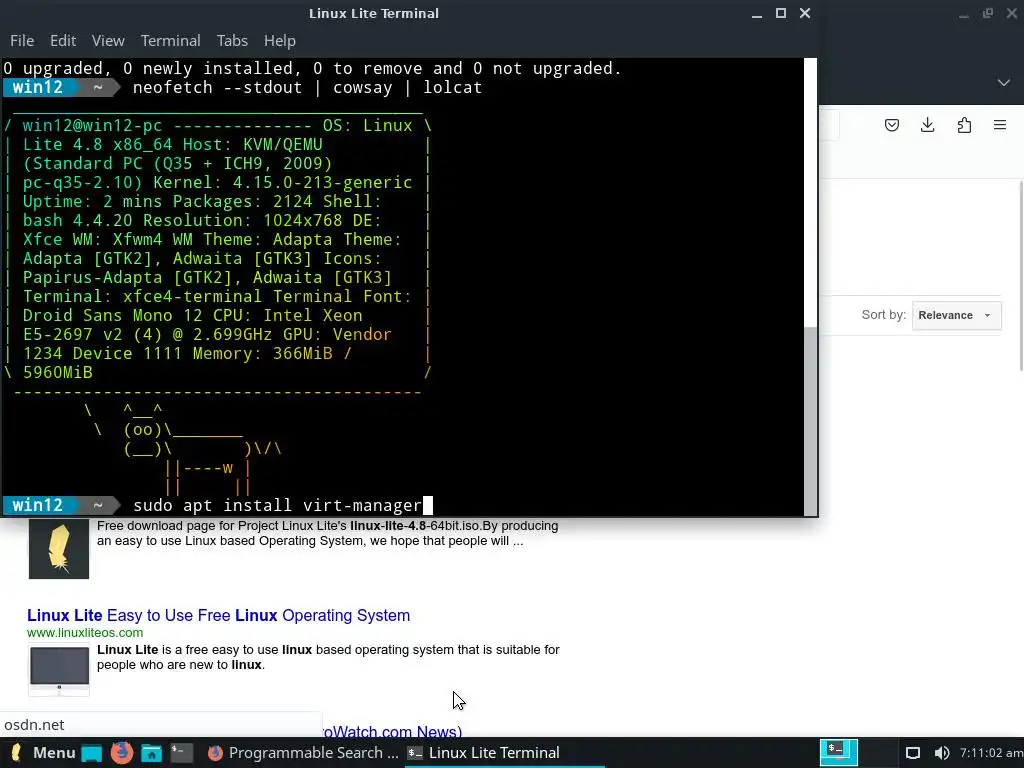Click the 'Kernel: 4.15.0-213-generic' terminal text
Image resolution: width=1024 pixels, height=768 pixels.
282,182
